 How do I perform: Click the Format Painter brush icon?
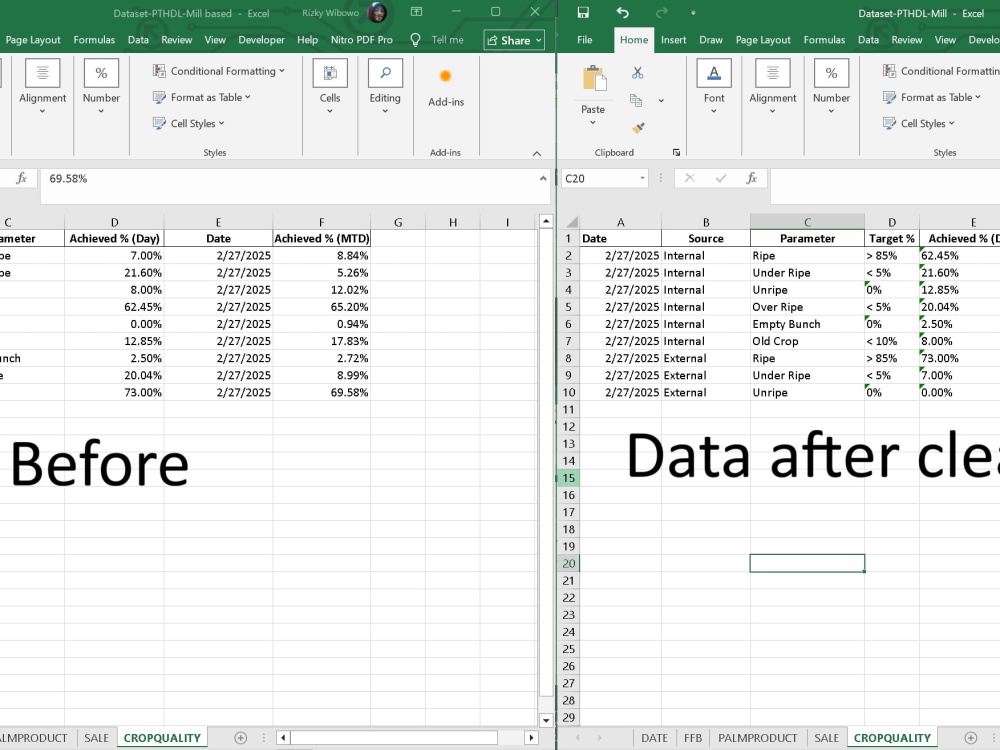(x=638, y=128)
